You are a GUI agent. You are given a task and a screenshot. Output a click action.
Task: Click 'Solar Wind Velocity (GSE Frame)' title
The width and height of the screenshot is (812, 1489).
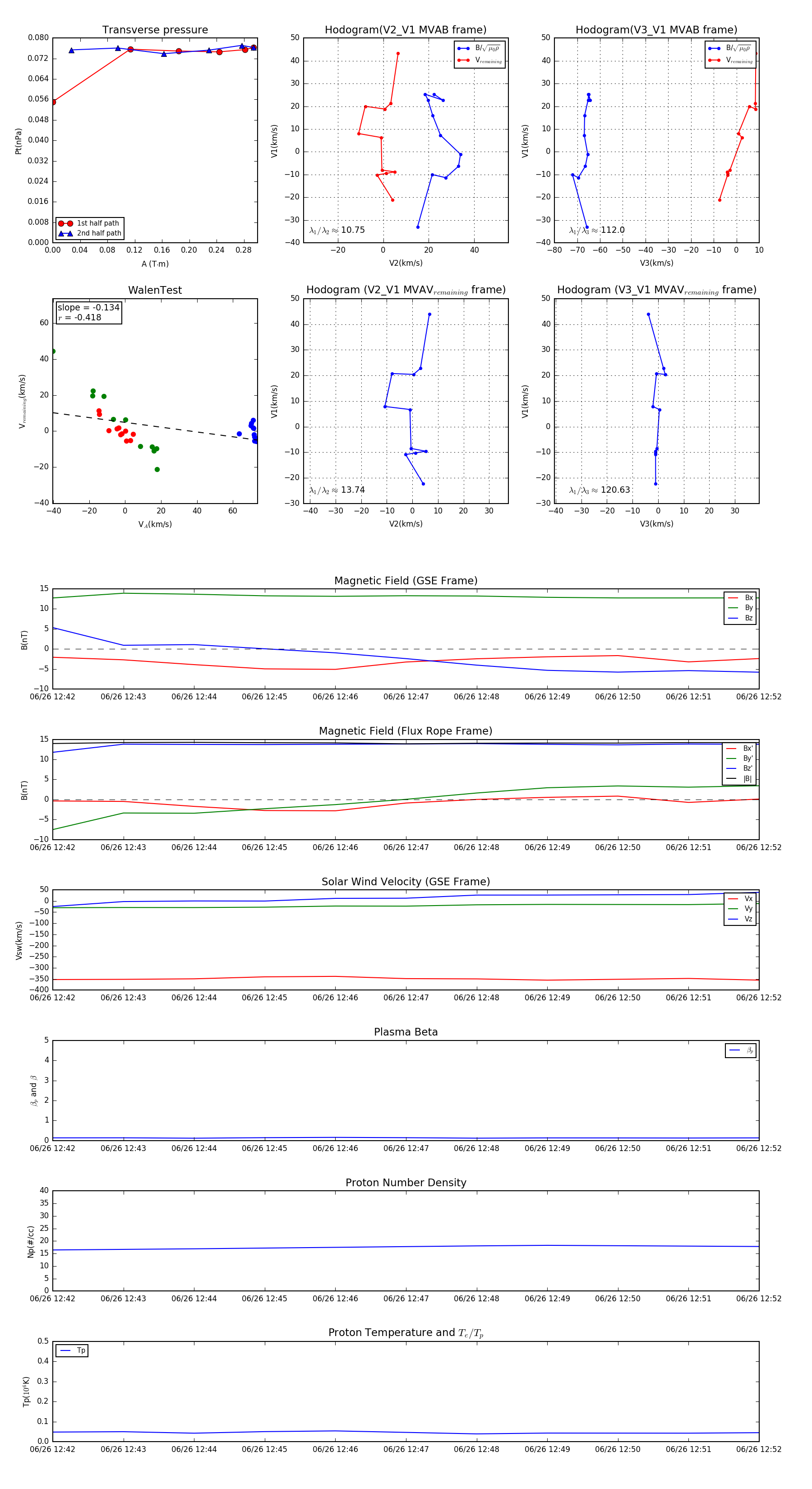click(x=406, y=882)
